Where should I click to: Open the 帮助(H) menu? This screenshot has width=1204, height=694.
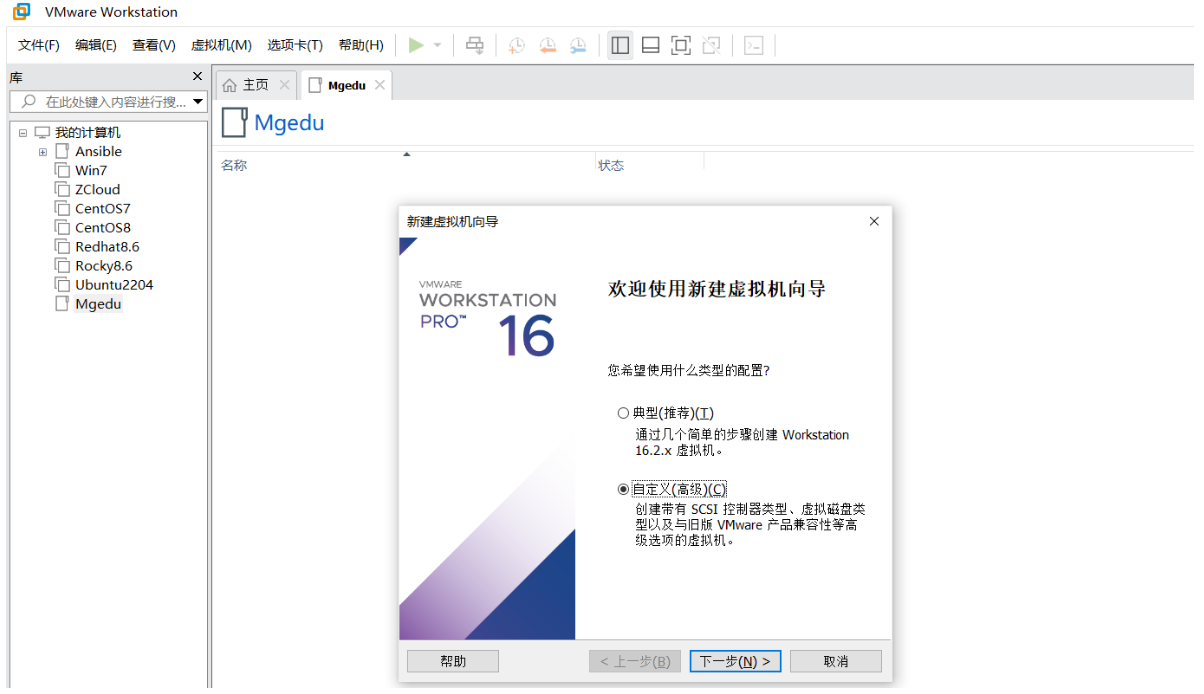click(361, 45)
